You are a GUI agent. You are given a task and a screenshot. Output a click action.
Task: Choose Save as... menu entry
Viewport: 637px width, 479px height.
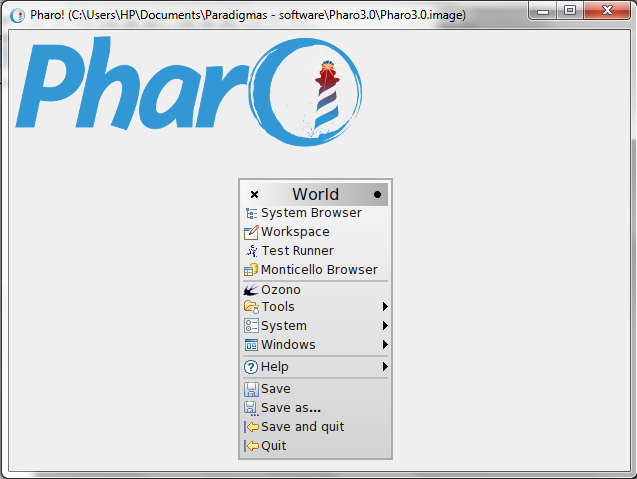315,408
